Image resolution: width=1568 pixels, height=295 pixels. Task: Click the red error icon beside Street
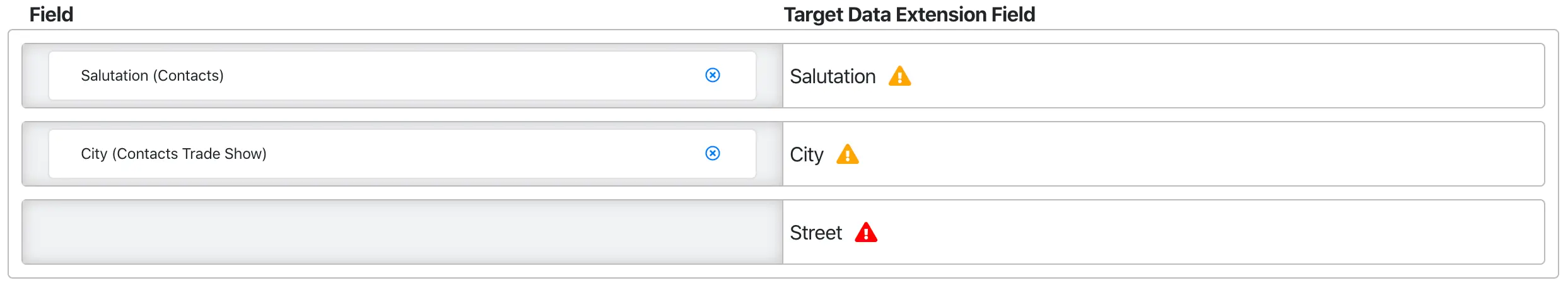[x=866, y=233]
